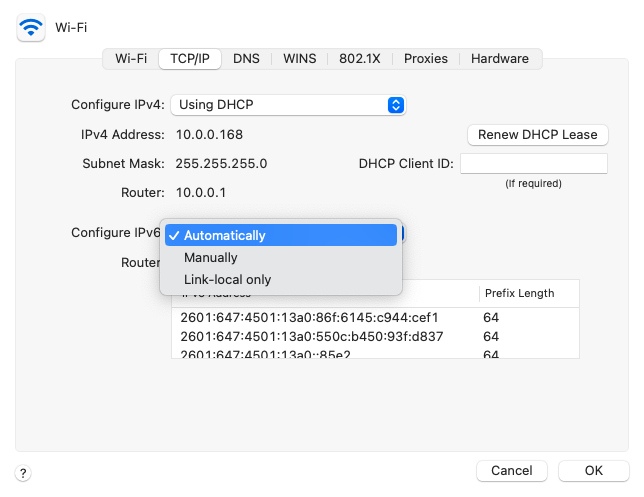Select the TCP/IP tab

[190, 59]
